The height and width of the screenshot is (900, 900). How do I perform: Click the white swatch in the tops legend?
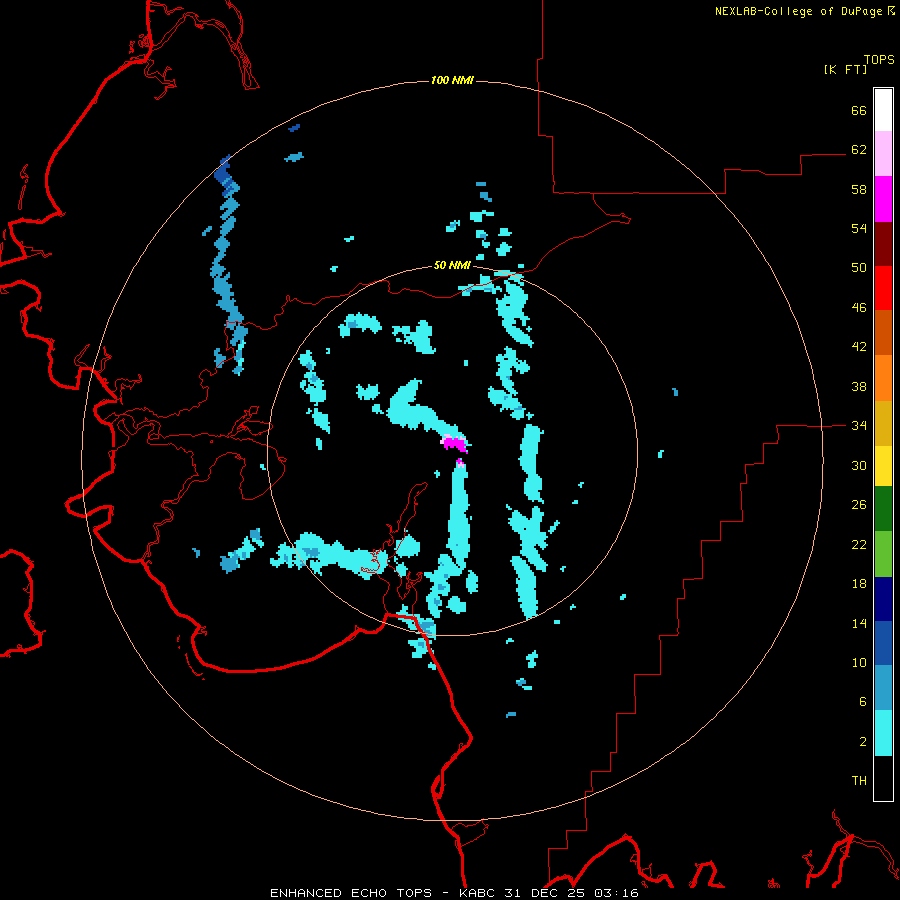[883, 110]
